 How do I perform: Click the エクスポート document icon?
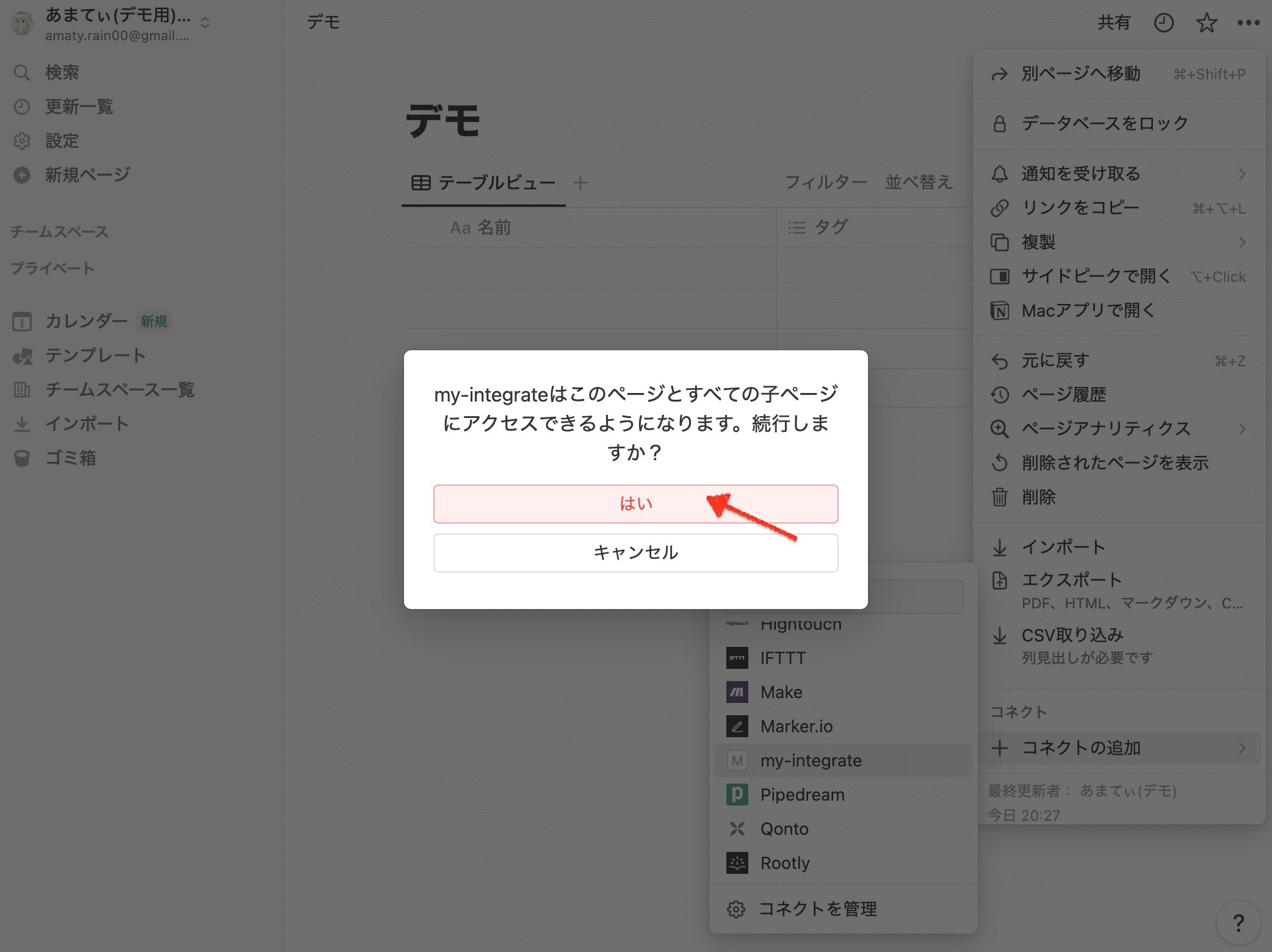999,580
